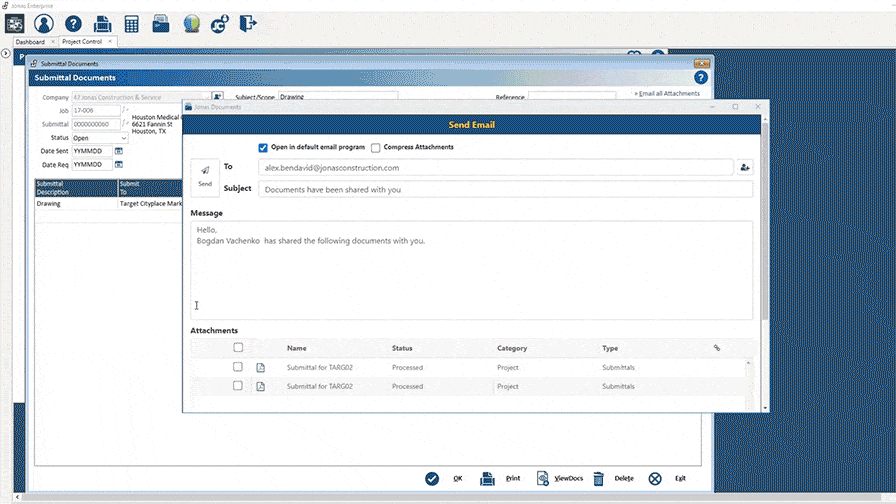The width and height of the screenshot is (896, 504).
Task: Click the Category column header in Attachments
Action: pyautogui.click(x=512, y=348)
